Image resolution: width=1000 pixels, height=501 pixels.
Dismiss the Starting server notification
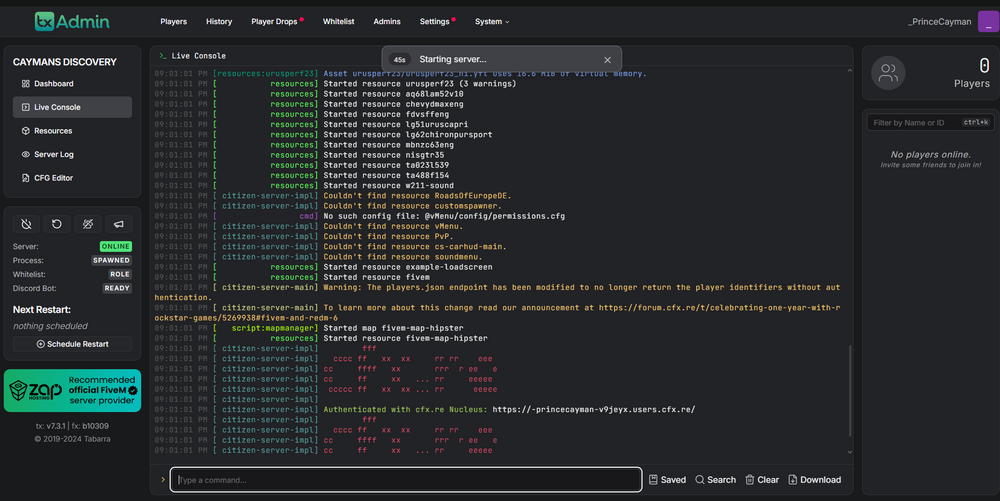point(607,59)
